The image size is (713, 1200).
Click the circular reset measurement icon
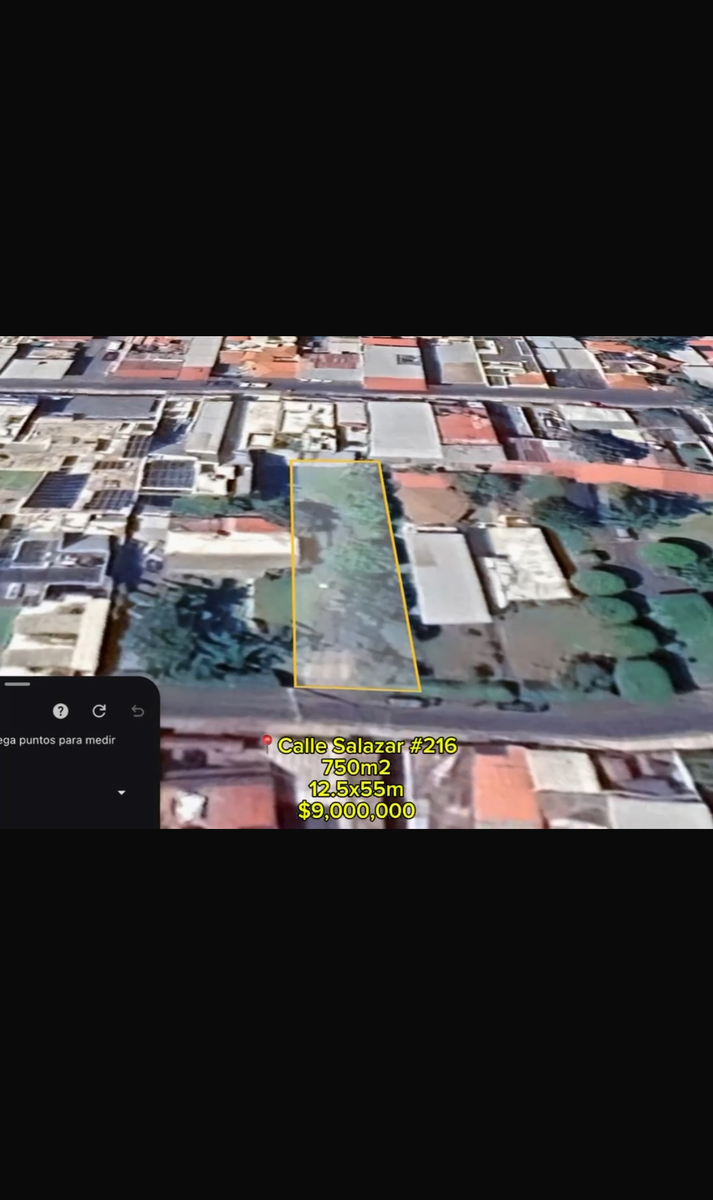coord(99,711)
